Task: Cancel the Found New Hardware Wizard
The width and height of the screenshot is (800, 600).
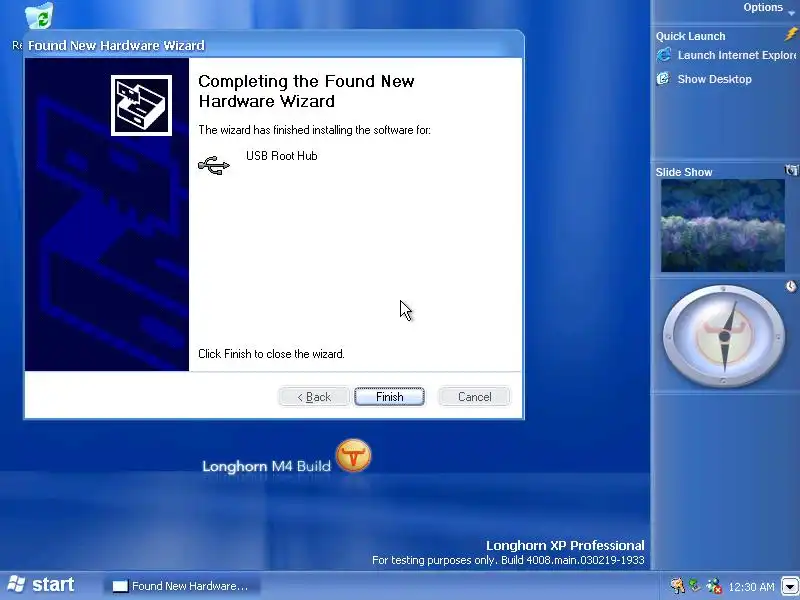Action: coord(474,396)
